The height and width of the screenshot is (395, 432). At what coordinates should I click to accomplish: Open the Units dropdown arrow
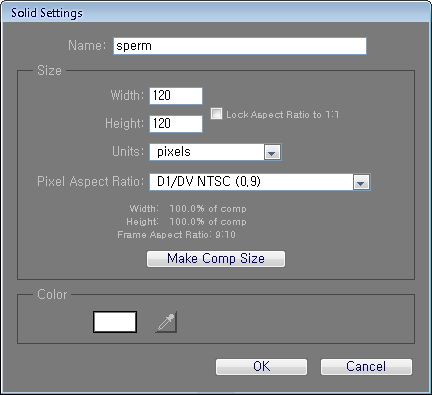(272, 153)
